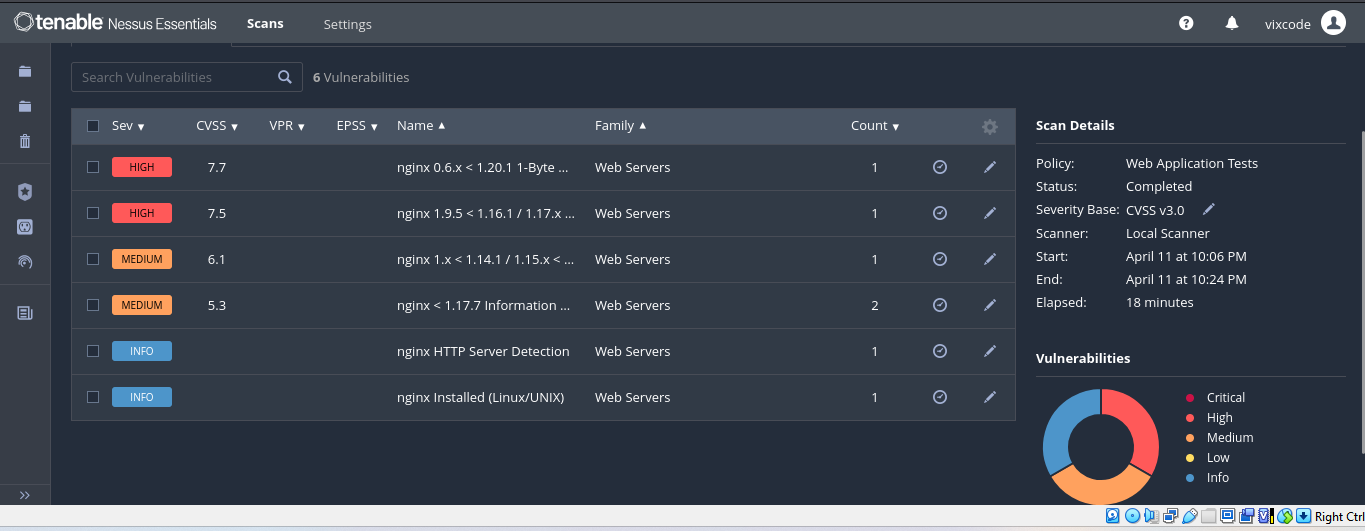This screenshot has height=531, width=1365.
Task: Click the vulnerabilities donut chart
Action: tap(1101, 446)
